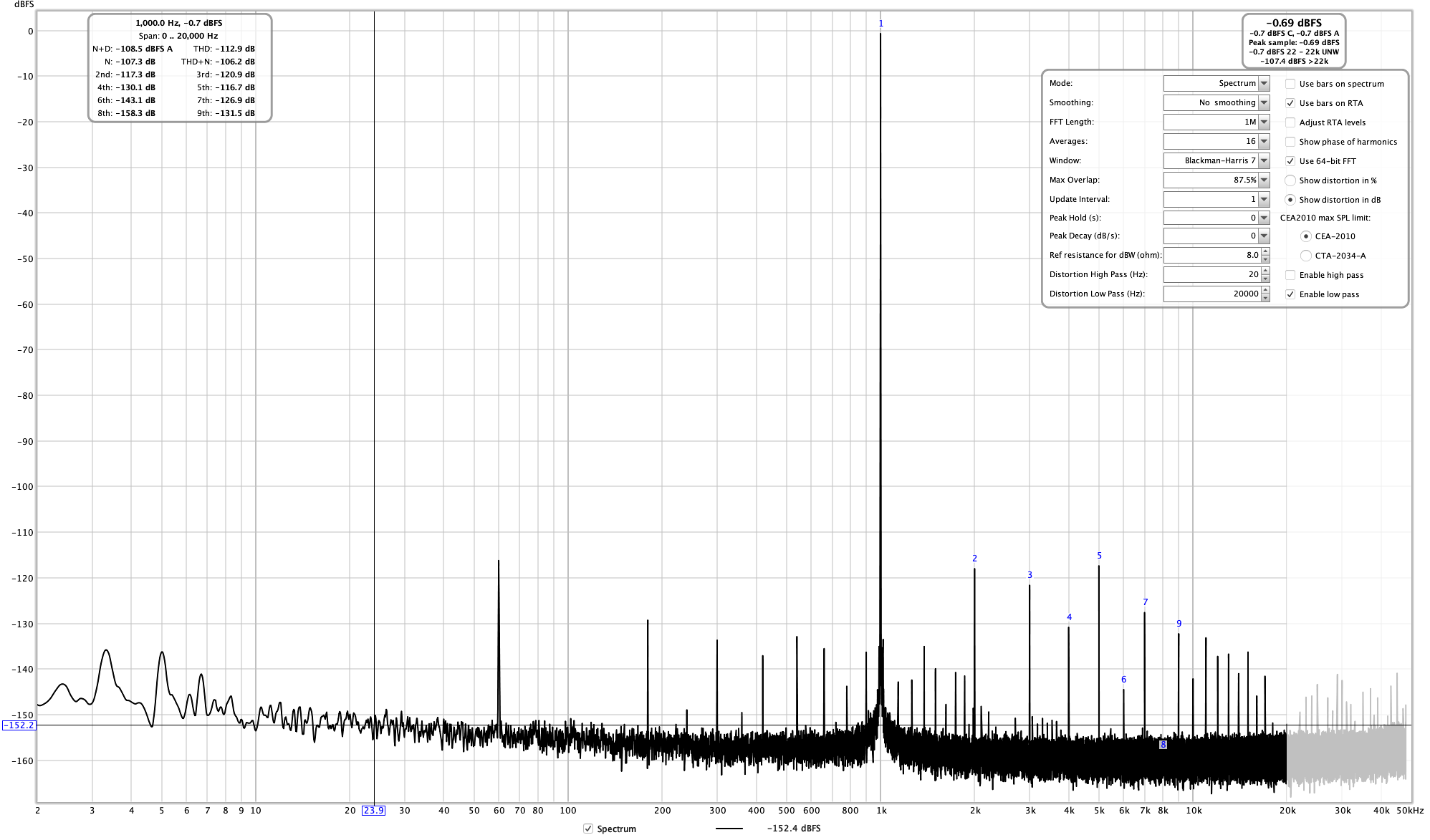The width and height of the screenshot is (1430, 840).
Task: Click the 7th harmonic marker
Action: [x=1146, y=602]
